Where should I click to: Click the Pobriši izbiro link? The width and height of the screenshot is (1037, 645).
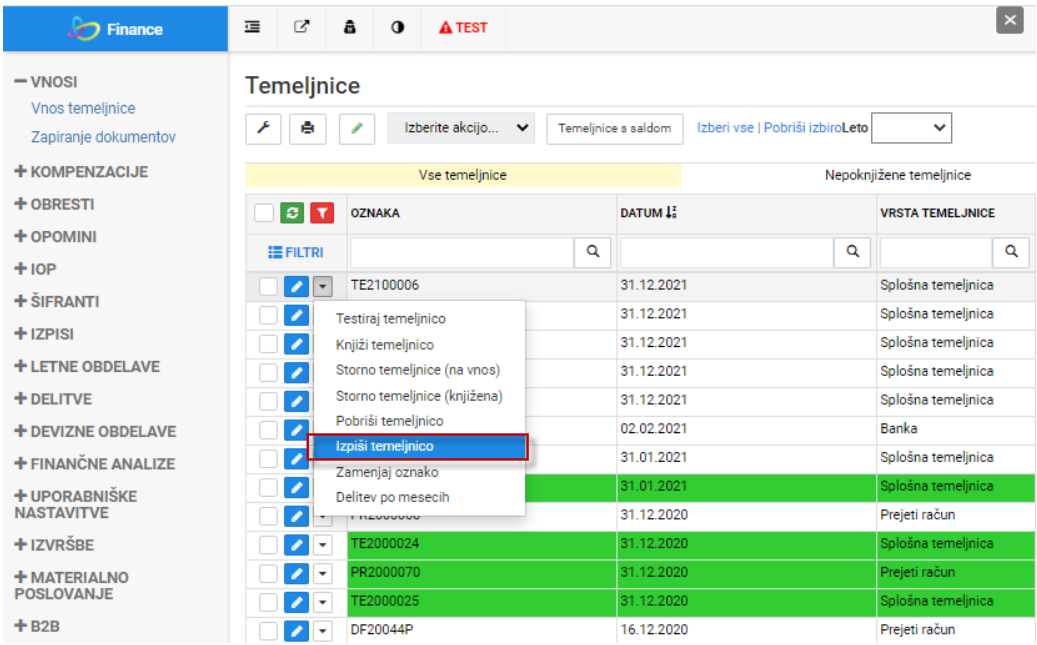[803, 128]
